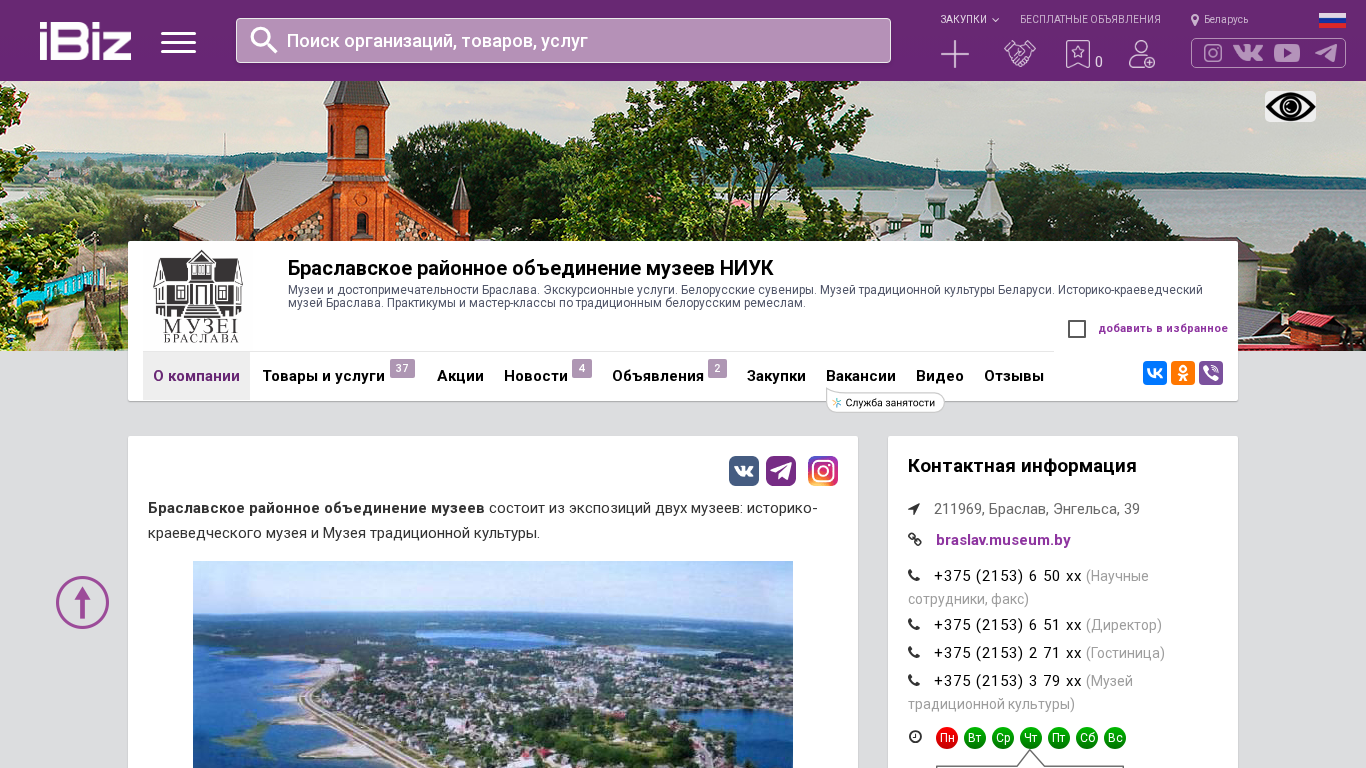The image size is (1366, 768).
Task: Check the 'добавить в избранное' checkbox
Action: point(1077,329)
